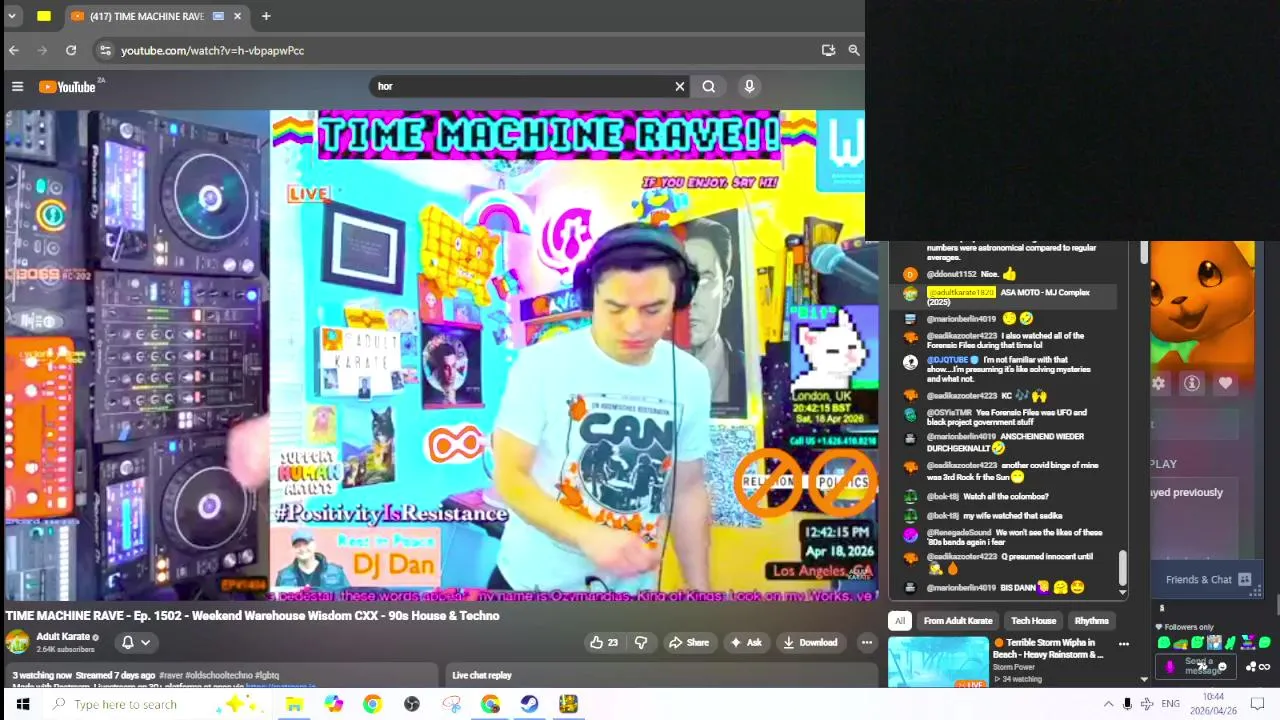Like the video with thumbs-up 23
Screen dimensions: 1280x720
tap(604, 642)
